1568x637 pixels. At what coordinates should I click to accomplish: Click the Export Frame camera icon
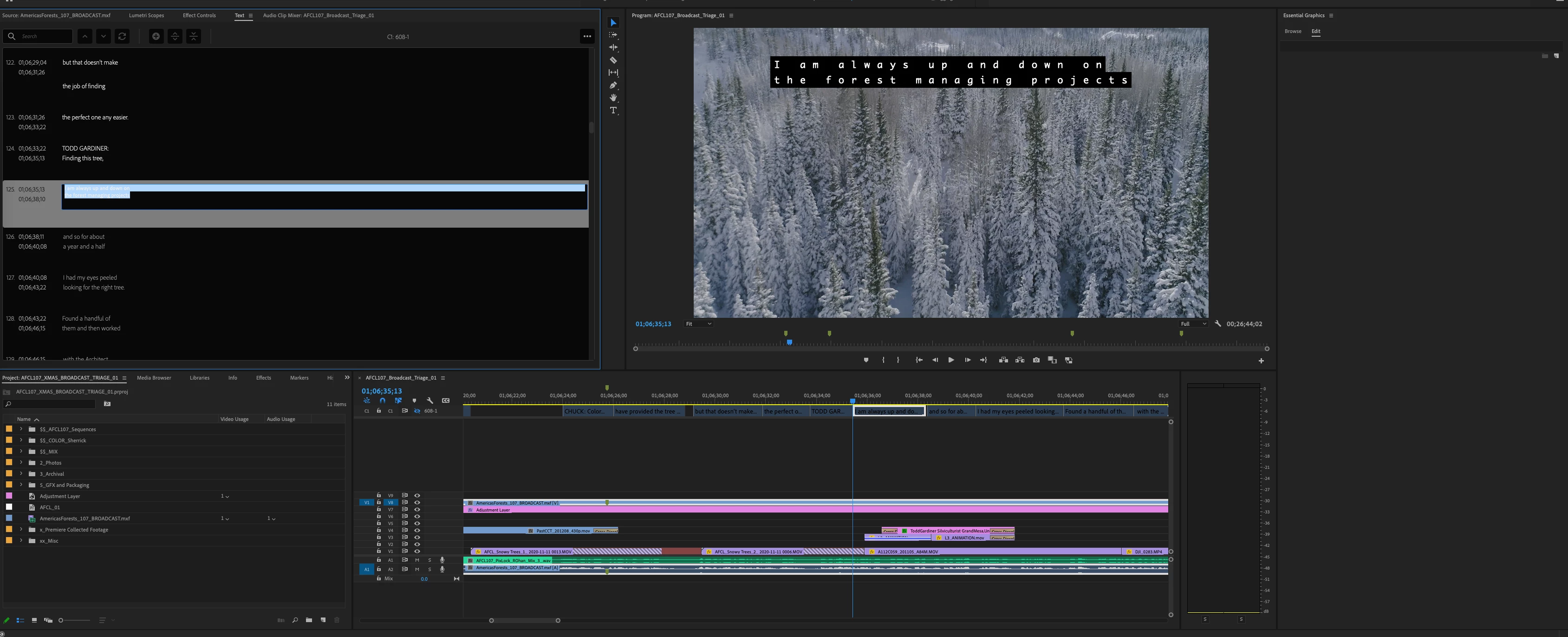[1036, 360]
